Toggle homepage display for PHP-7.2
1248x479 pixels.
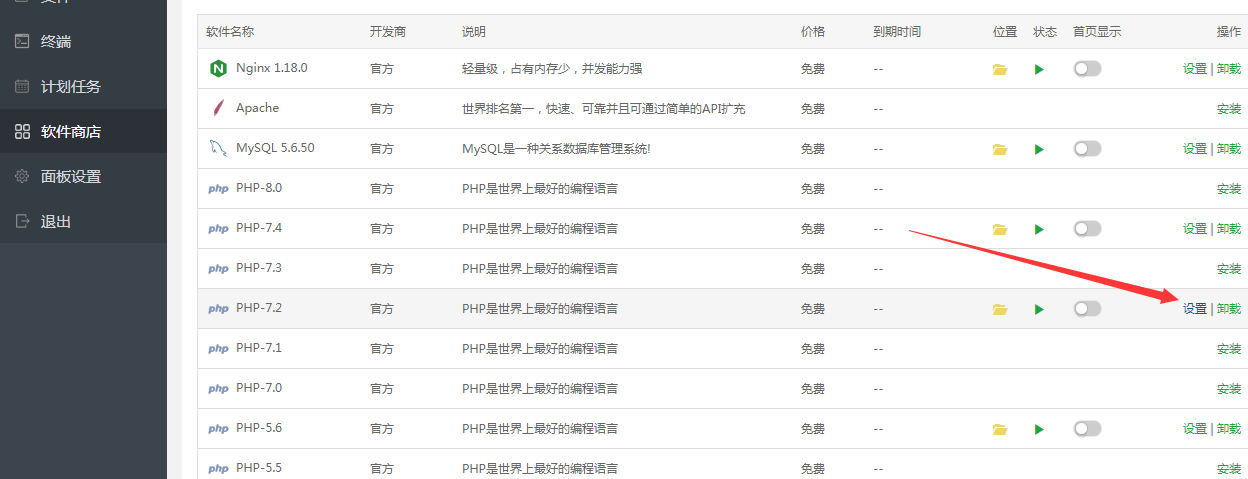click(1087, 308)
